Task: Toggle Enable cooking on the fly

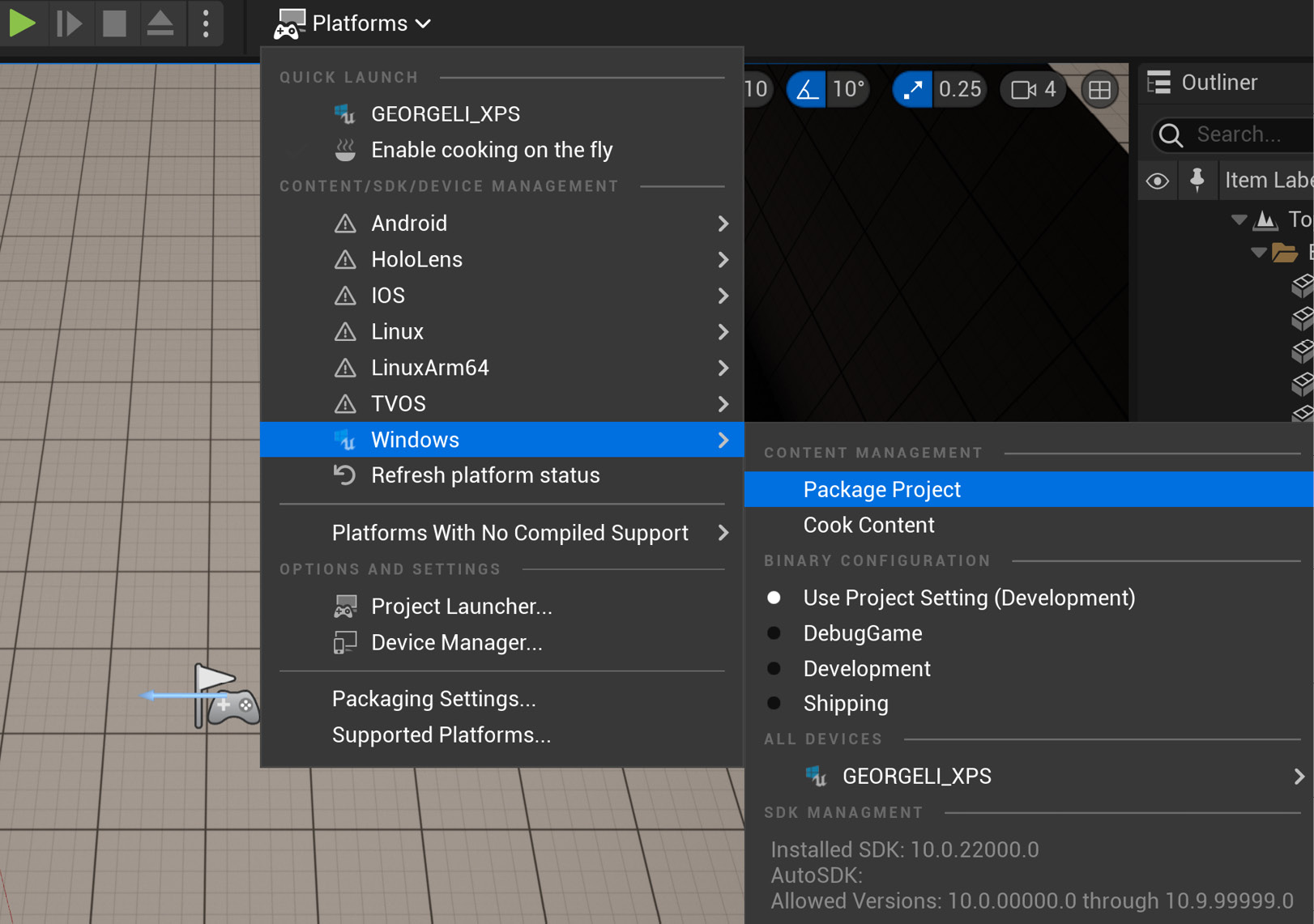Action: point(501,150)
